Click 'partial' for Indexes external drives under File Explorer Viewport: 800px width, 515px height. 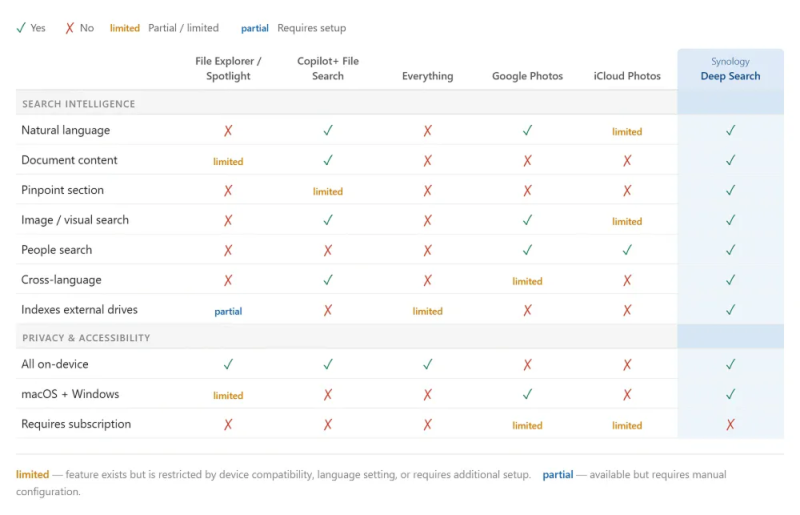(228, 311)
